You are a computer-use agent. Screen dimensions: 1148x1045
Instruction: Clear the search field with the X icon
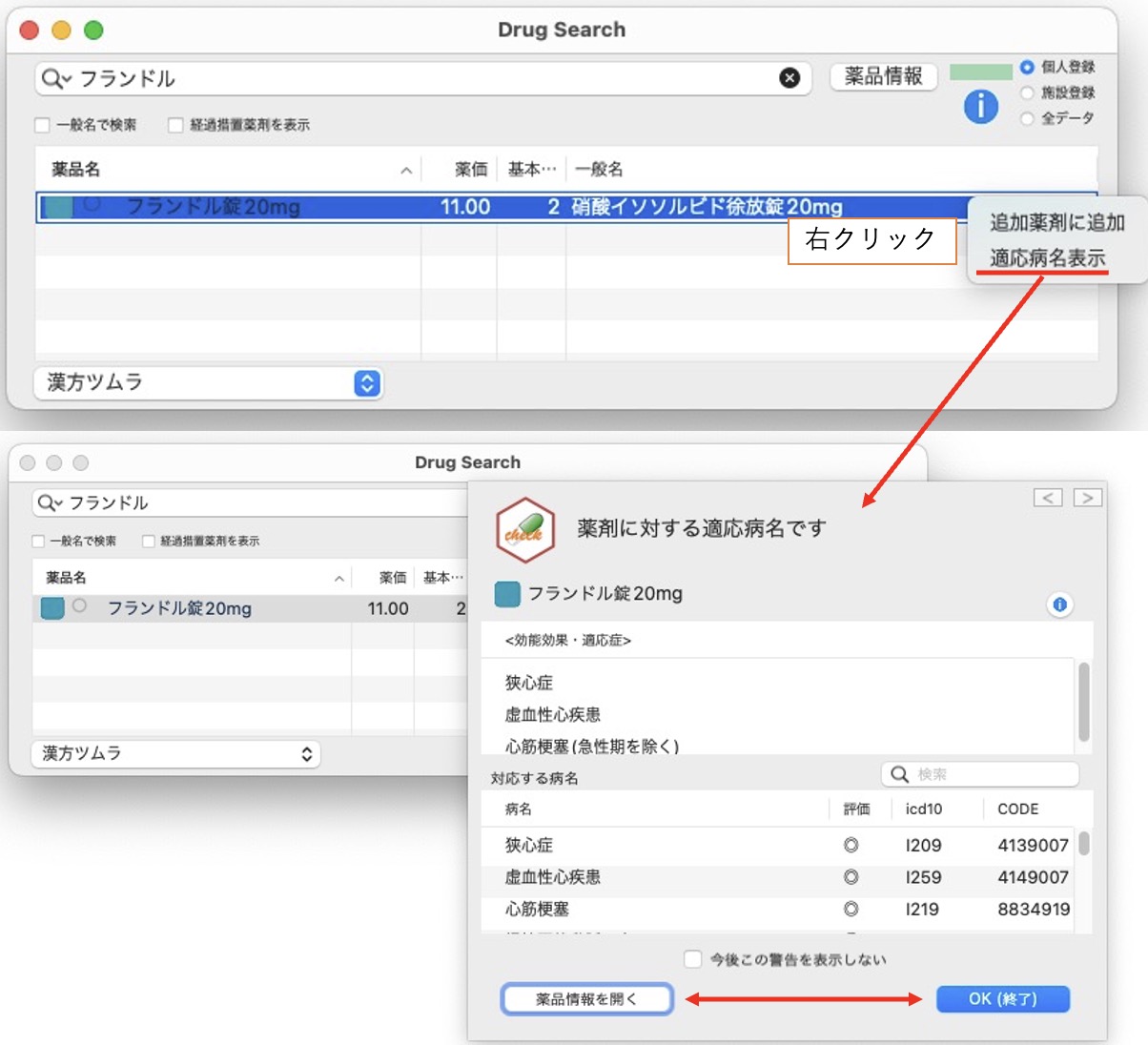pyautogui.click(x=789, y=78)
